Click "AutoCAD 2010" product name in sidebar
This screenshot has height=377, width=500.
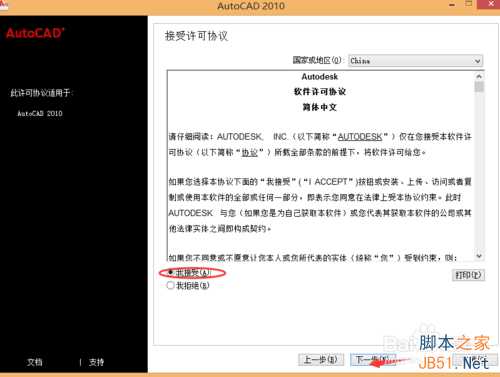pyautogui.click(x=40, y=113)
